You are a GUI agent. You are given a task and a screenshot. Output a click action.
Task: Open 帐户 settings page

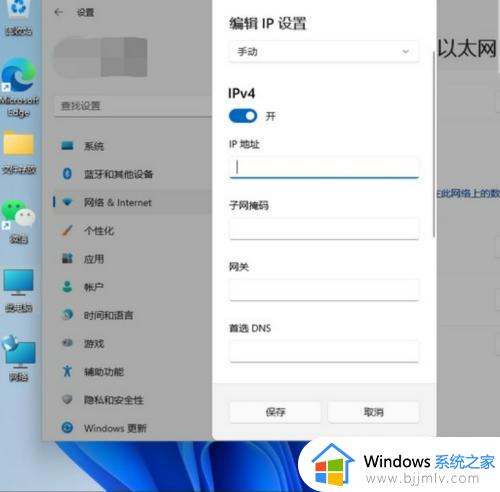pyautogui.click(x=132, y=287)
